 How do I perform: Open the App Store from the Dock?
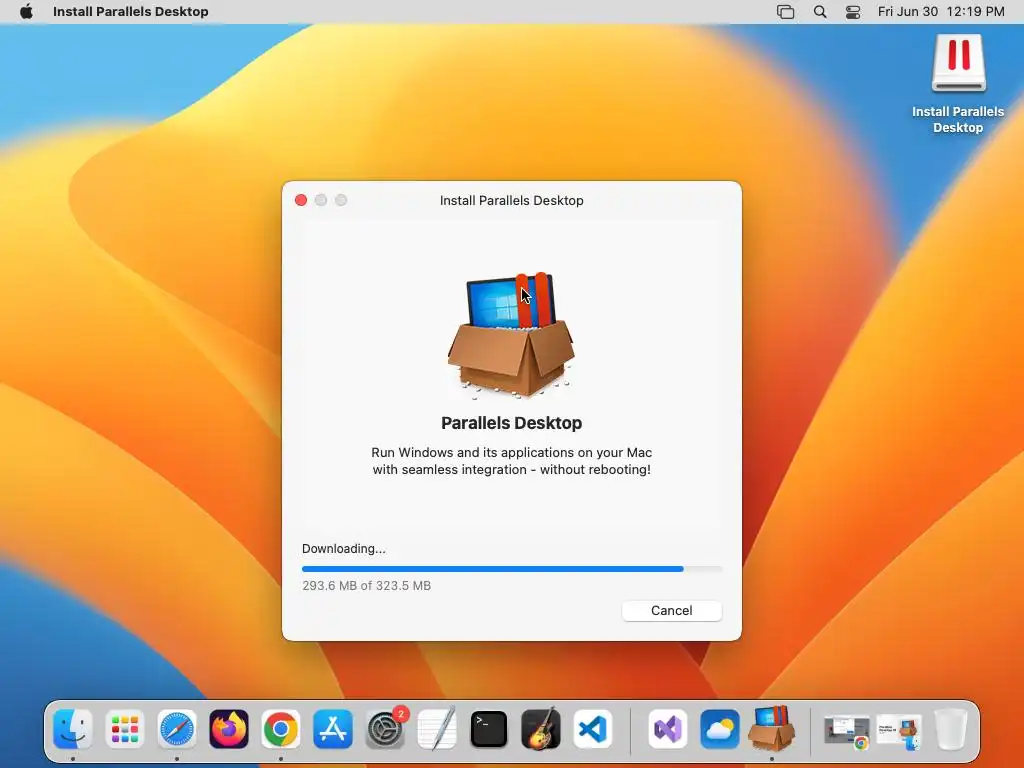pos(333,729)
